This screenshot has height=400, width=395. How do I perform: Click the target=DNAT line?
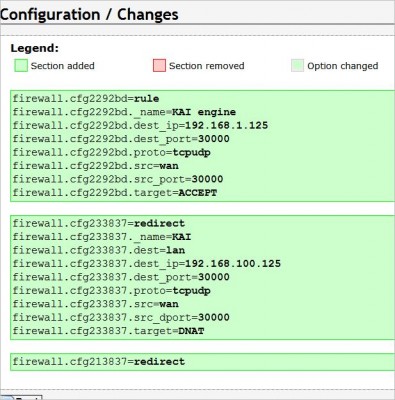pos(108,331)
